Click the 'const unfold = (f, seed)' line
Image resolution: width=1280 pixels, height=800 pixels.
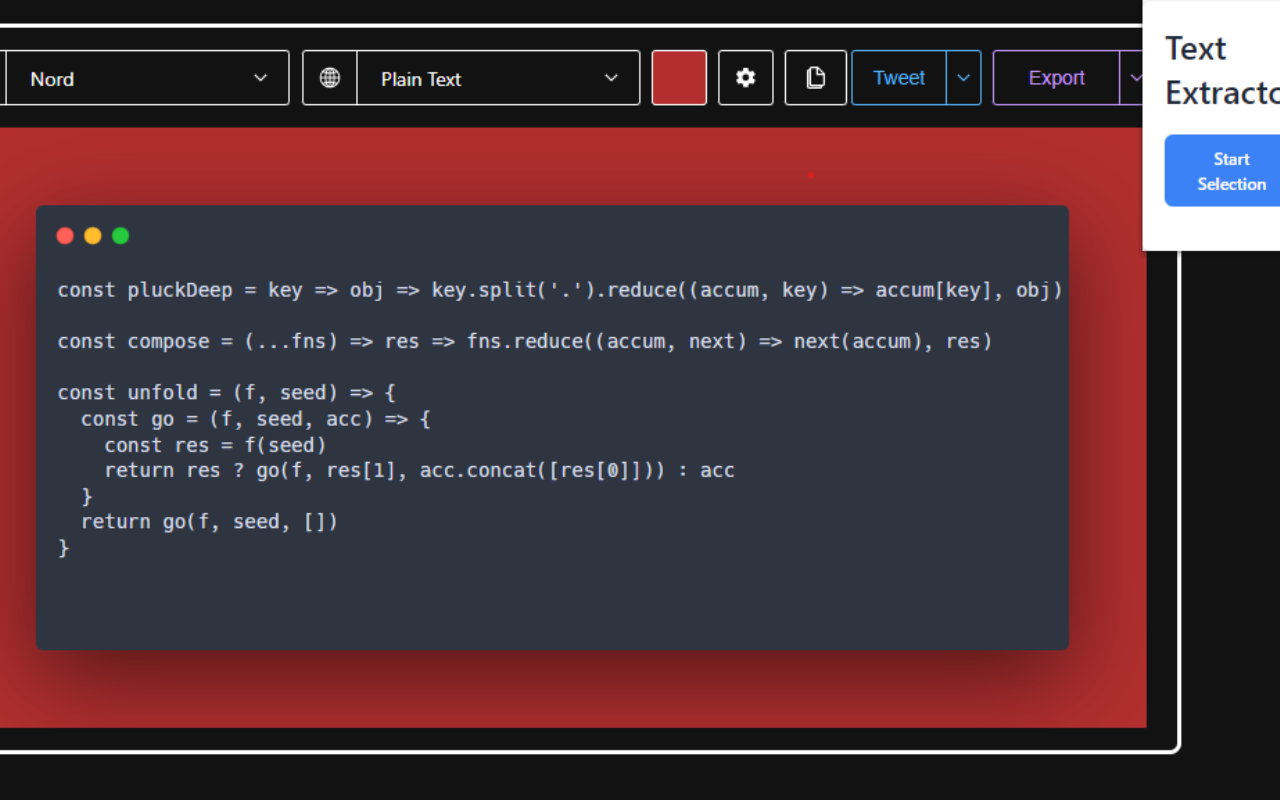[x=227, y=393]
